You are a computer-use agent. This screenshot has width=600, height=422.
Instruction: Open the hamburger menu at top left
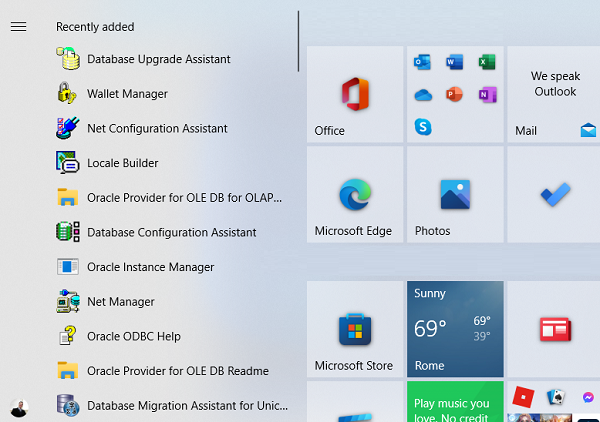pyautogui.click(x=18, y=26)
